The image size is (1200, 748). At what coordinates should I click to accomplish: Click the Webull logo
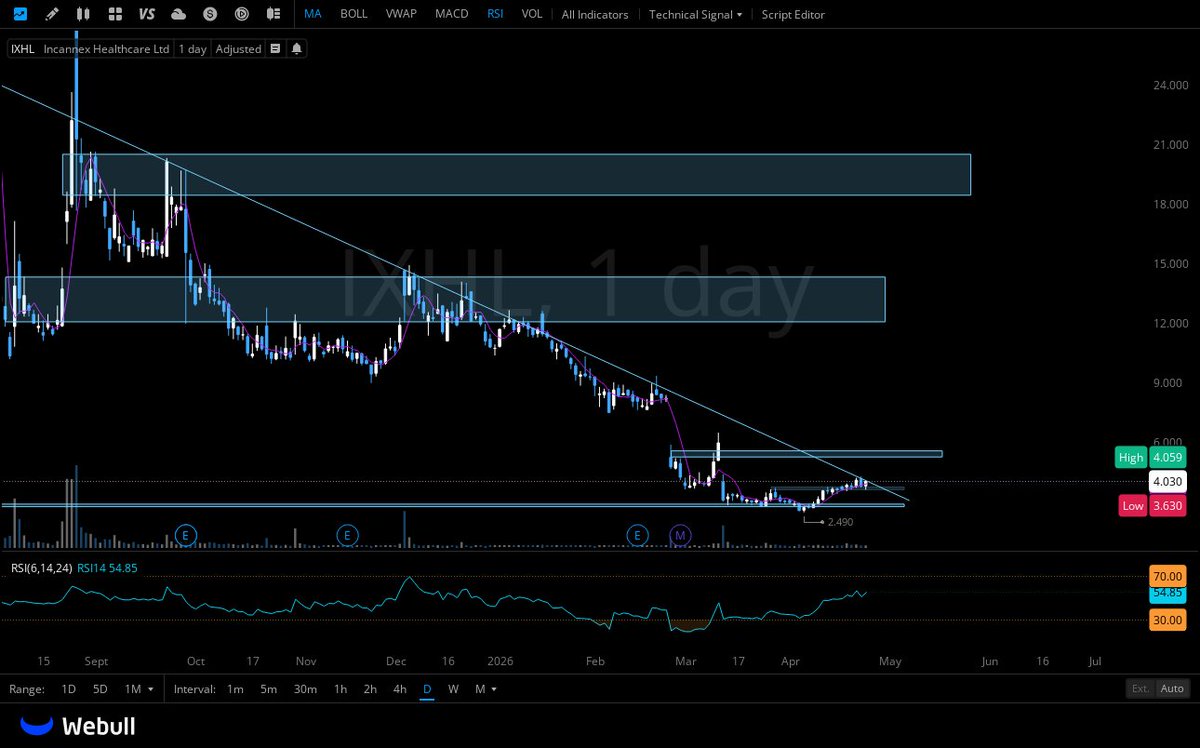point(78,726)
